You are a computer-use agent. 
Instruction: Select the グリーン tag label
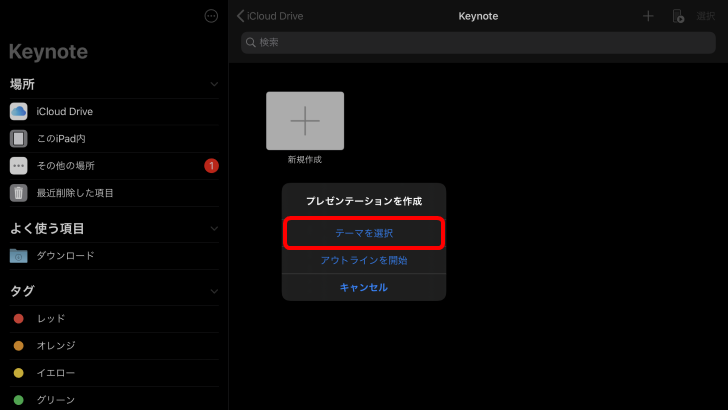[56, 400]
